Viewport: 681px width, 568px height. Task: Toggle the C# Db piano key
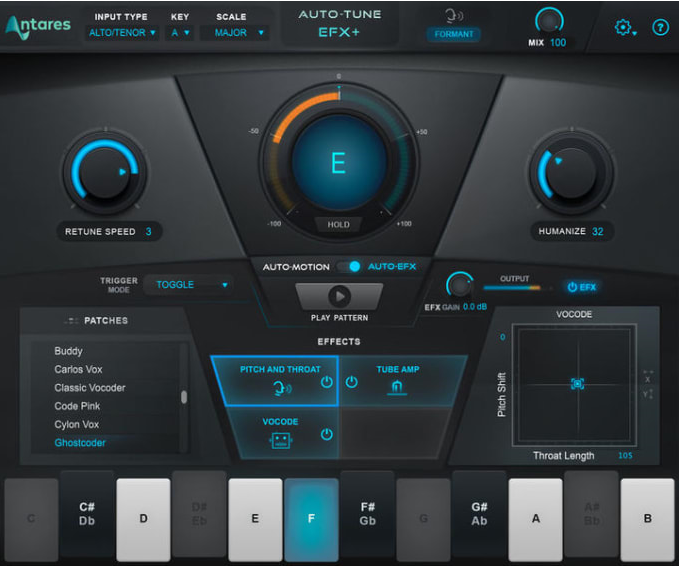pyautogui.click(x=87, y=514)
